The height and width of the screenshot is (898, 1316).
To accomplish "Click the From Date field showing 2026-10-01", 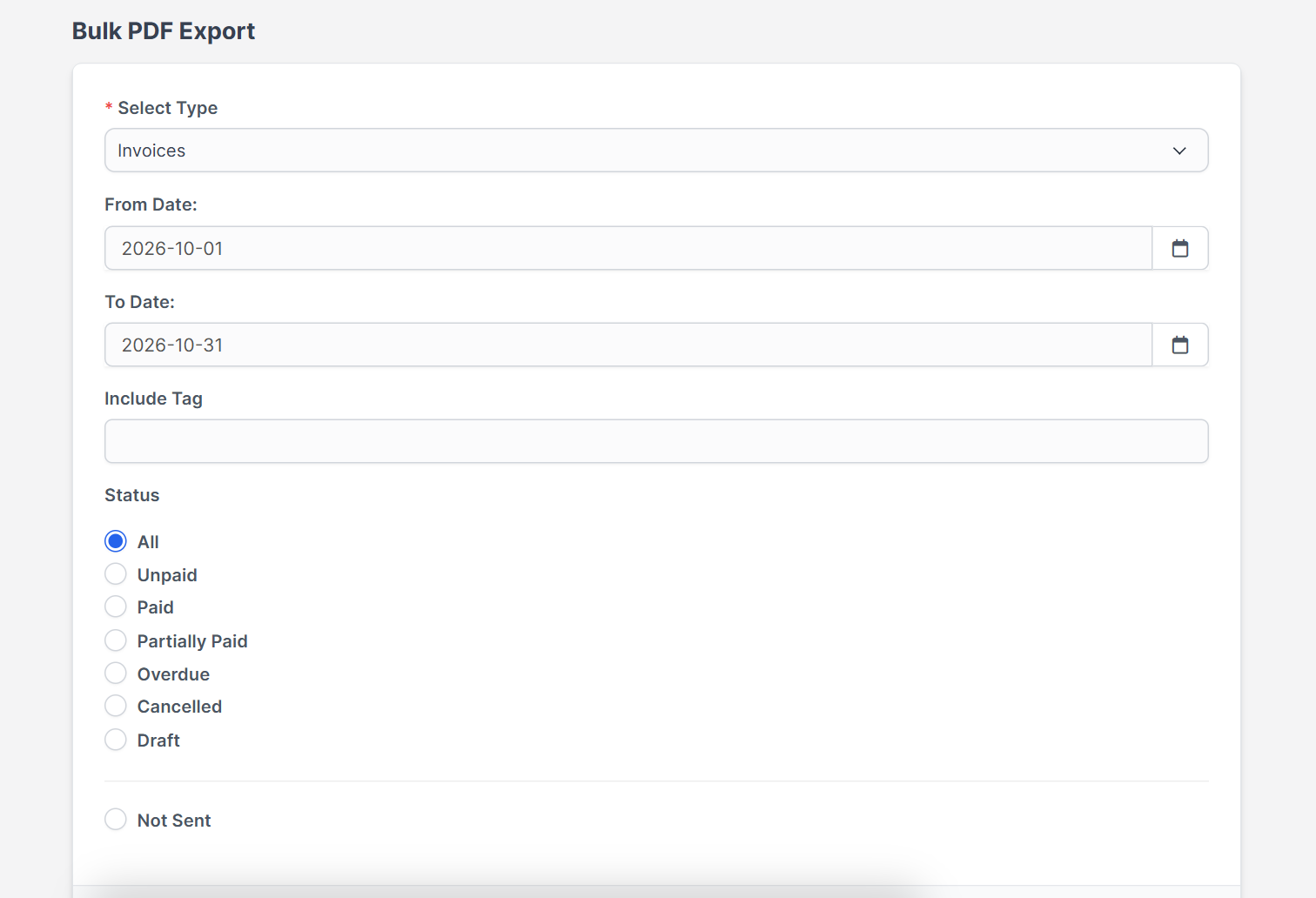I will click(628, 248).
